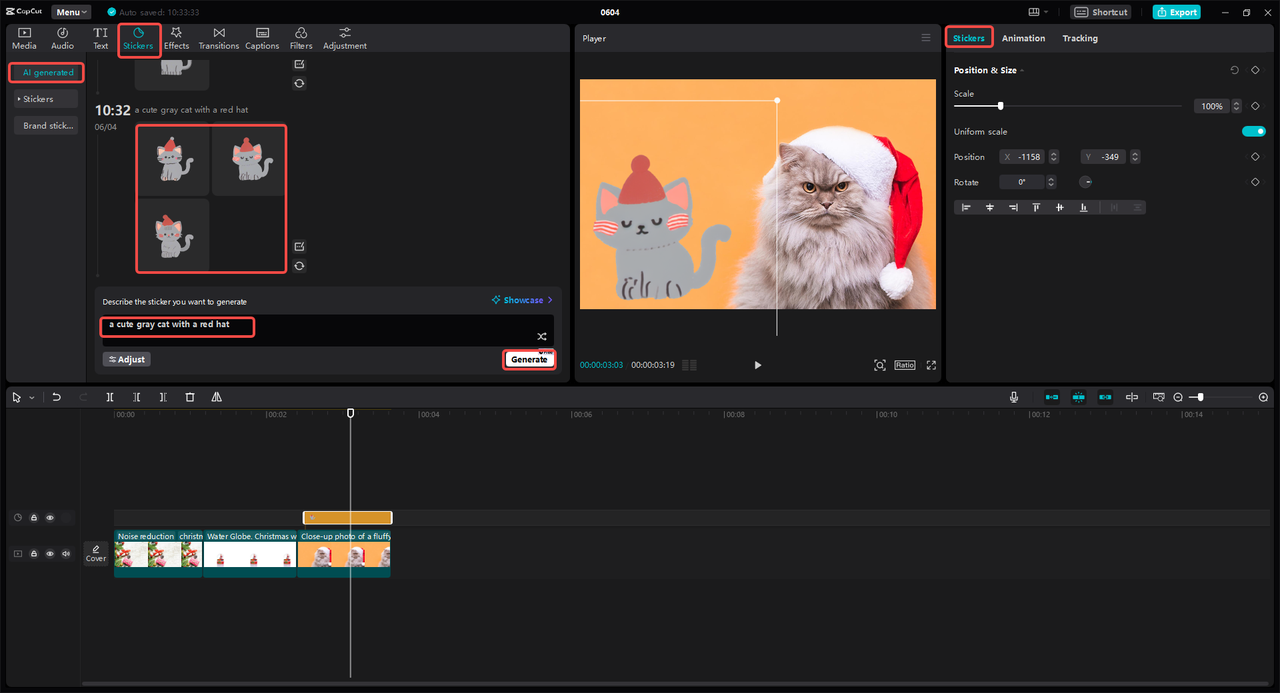Open the Brand stickers category

(x=46, y=125)
